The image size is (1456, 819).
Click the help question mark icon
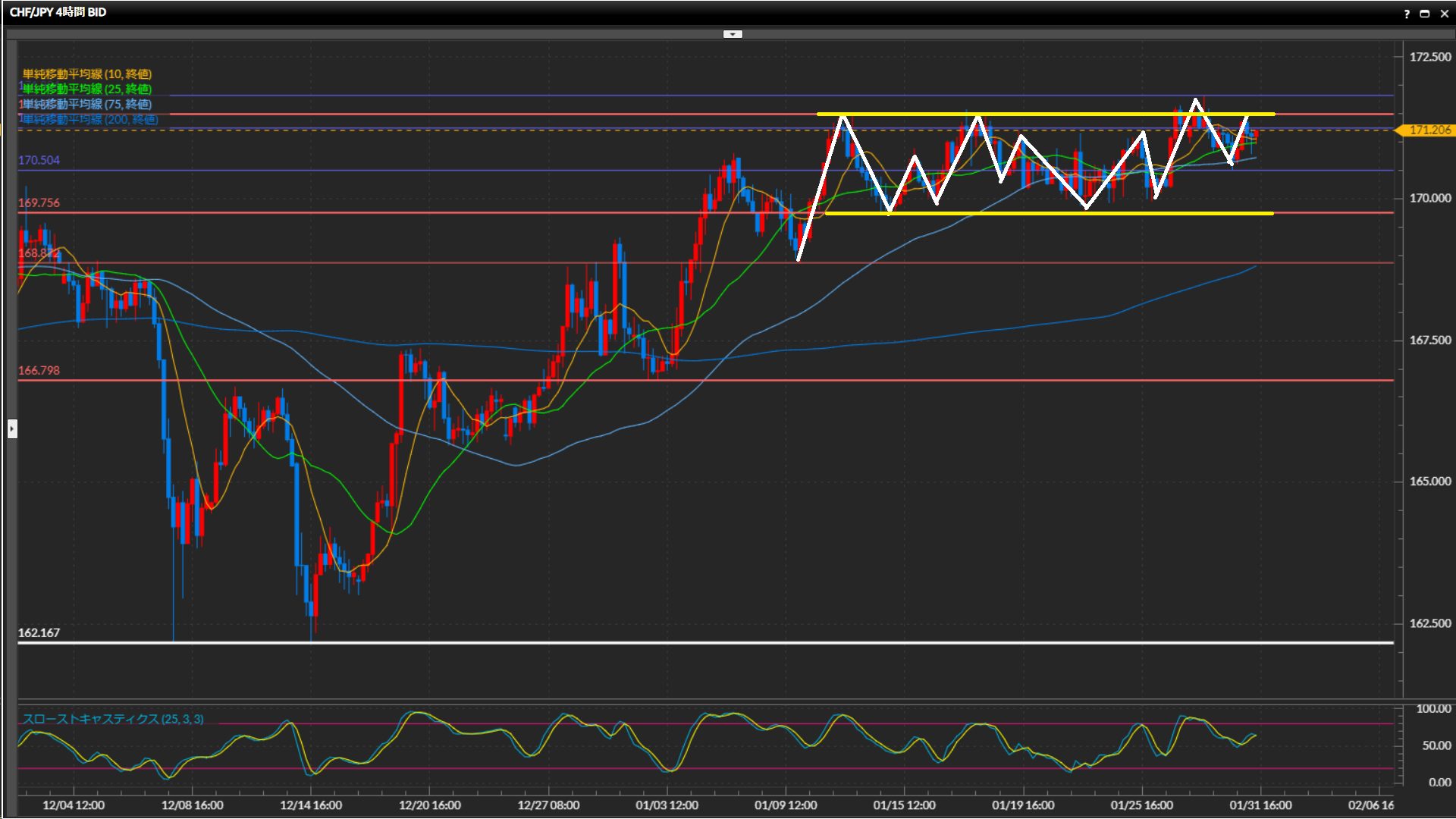1407,13
